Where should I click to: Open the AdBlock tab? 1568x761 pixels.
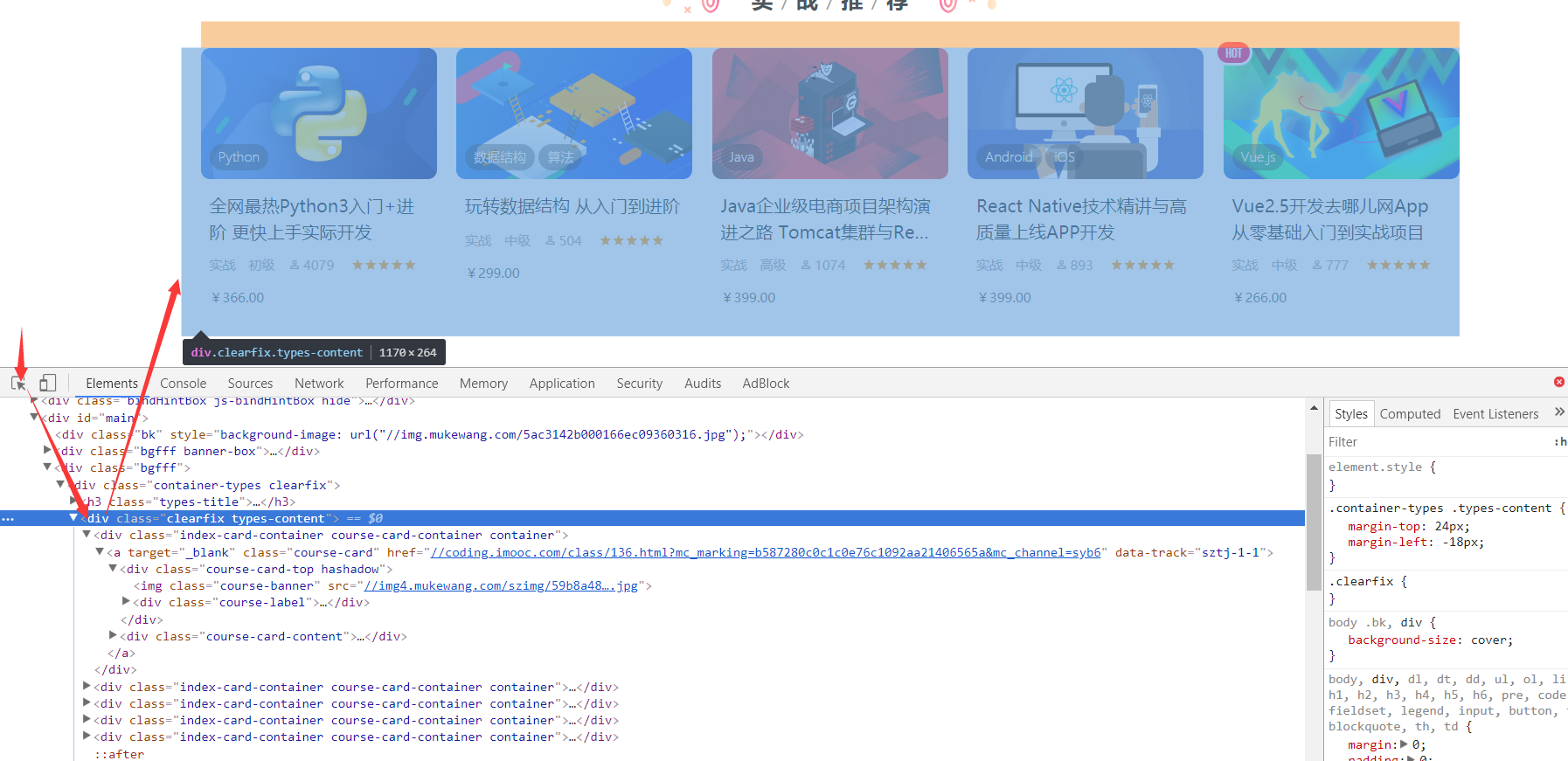[x=766, y=384]
